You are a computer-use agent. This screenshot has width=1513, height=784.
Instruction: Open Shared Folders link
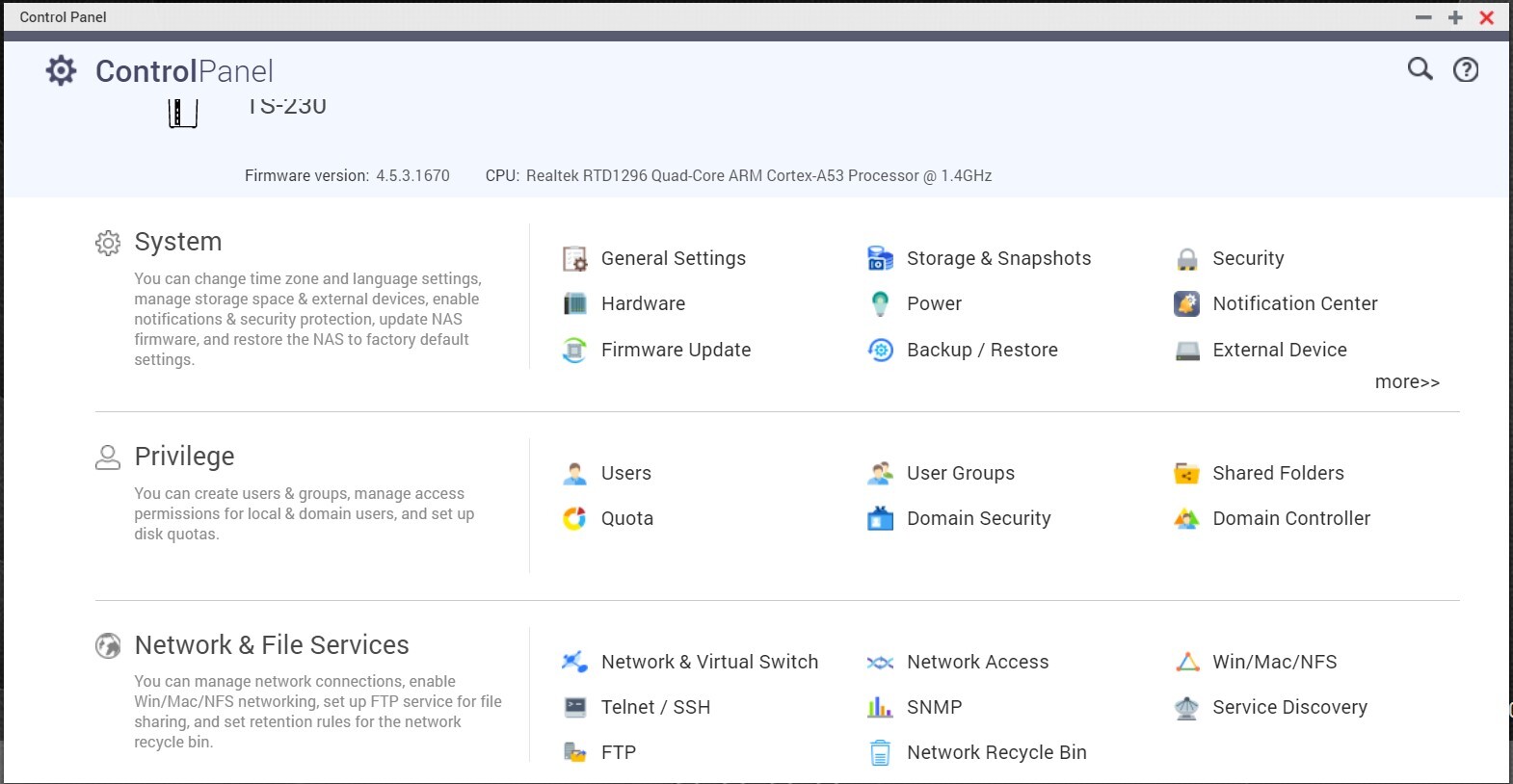(x=1278, y=473)
